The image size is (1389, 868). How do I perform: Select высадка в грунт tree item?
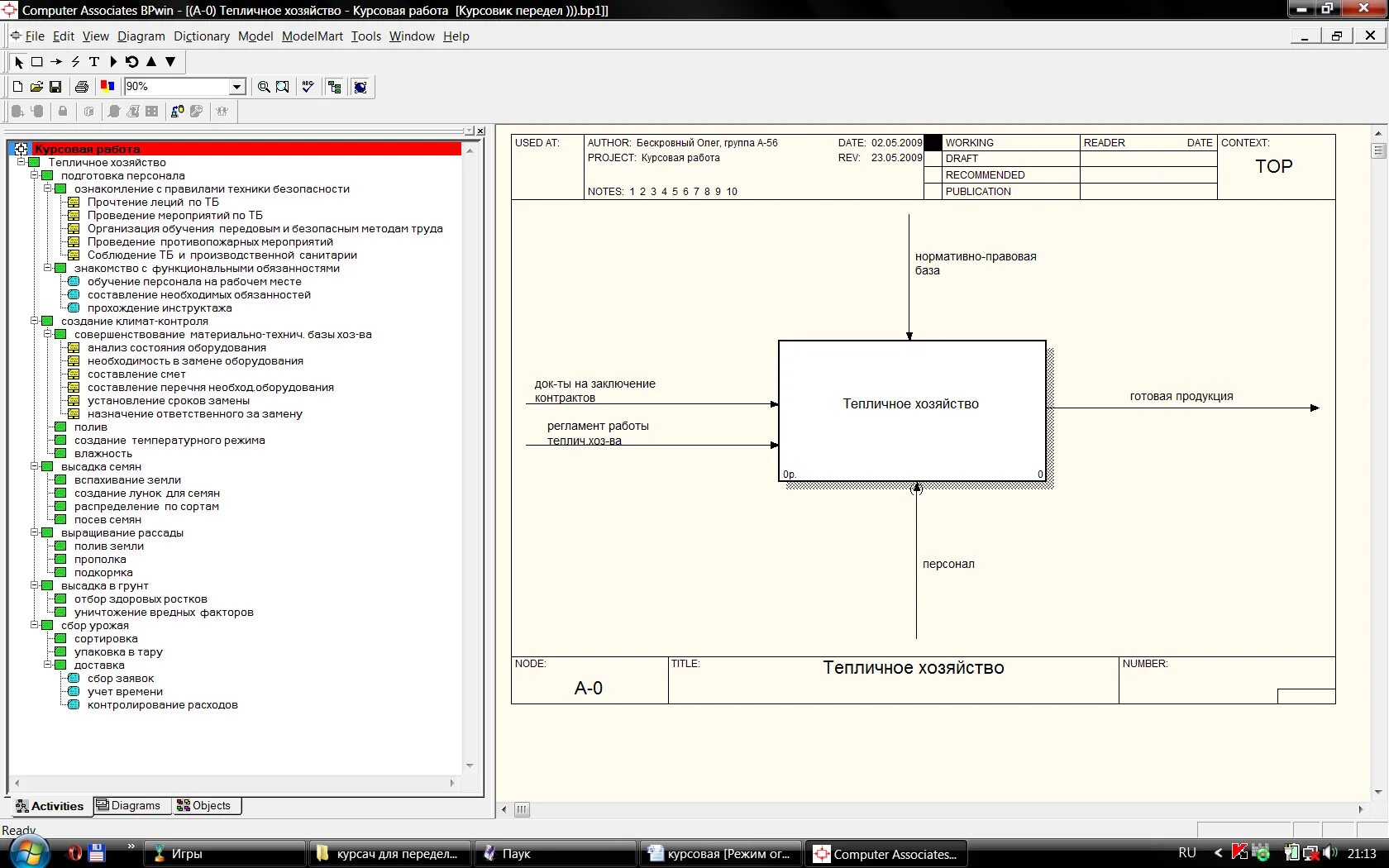(x=104, y=586)
